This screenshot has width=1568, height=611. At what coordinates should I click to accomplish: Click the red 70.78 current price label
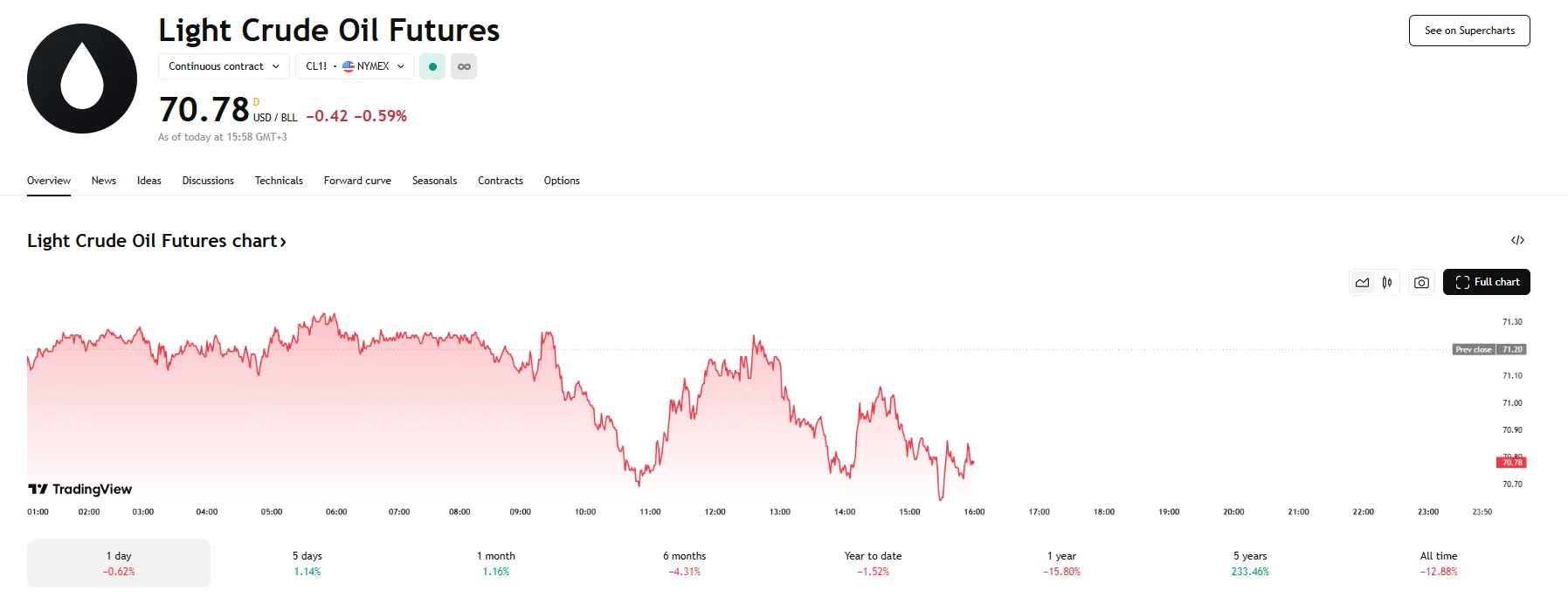click(1512, 463)
